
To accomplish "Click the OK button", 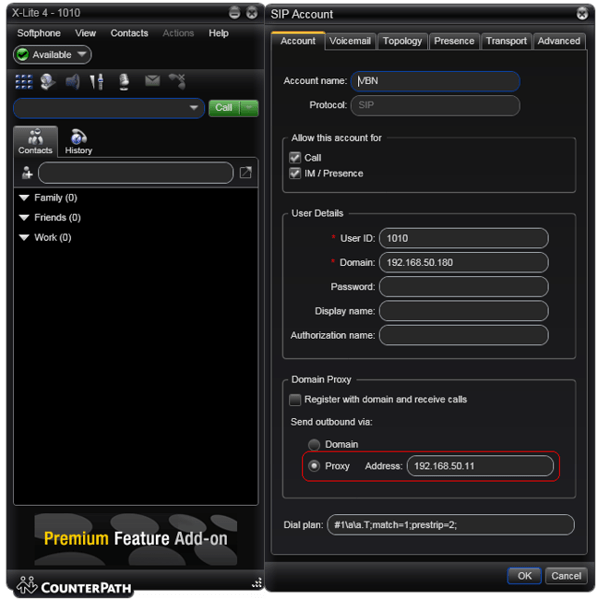I will [x=524, y=576].
